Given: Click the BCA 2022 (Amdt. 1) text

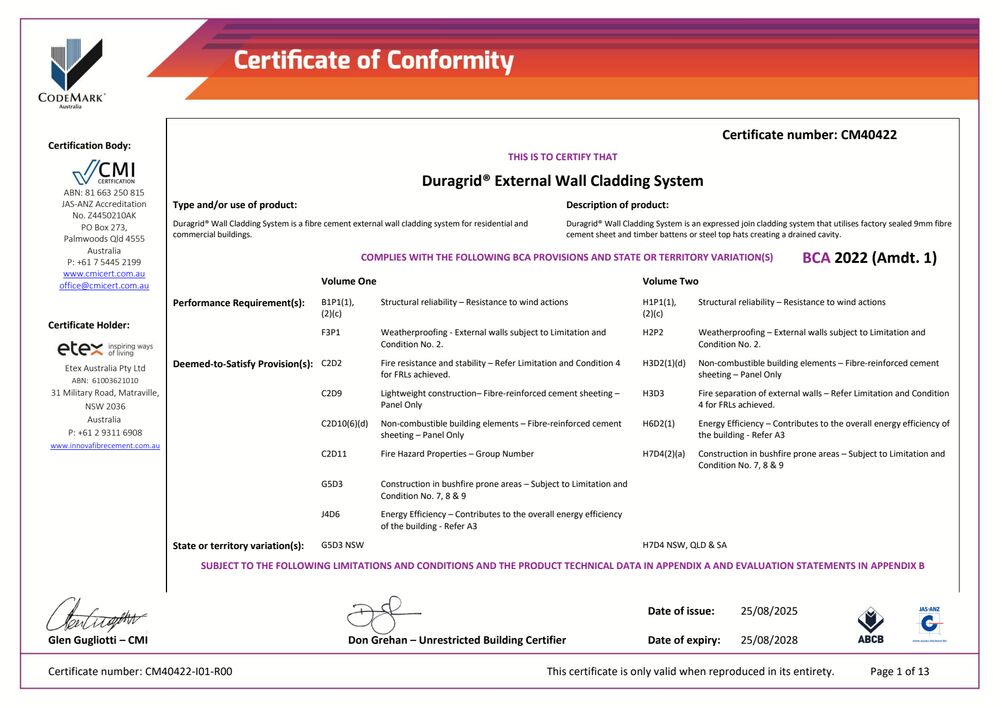Looking at the screenshot, I should pos(869,258).
